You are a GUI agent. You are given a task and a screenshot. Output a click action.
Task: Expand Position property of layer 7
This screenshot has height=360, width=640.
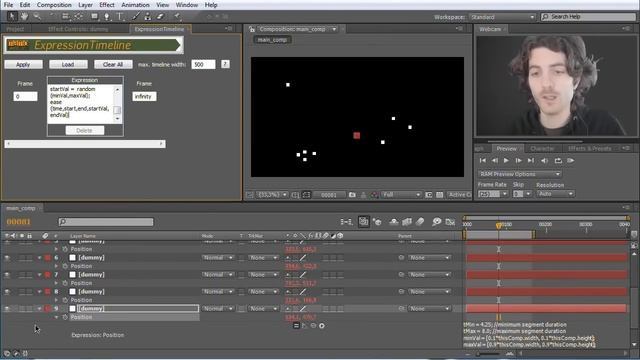coord(56,283)
